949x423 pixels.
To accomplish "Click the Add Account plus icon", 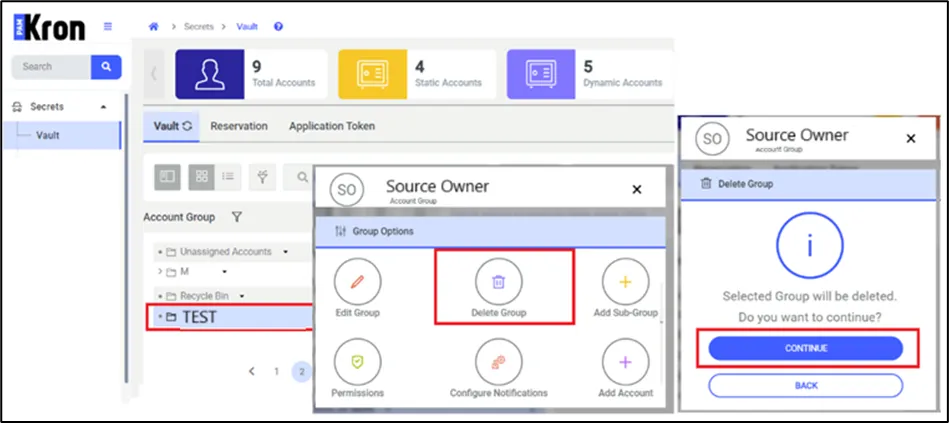I will coord(625,362).
